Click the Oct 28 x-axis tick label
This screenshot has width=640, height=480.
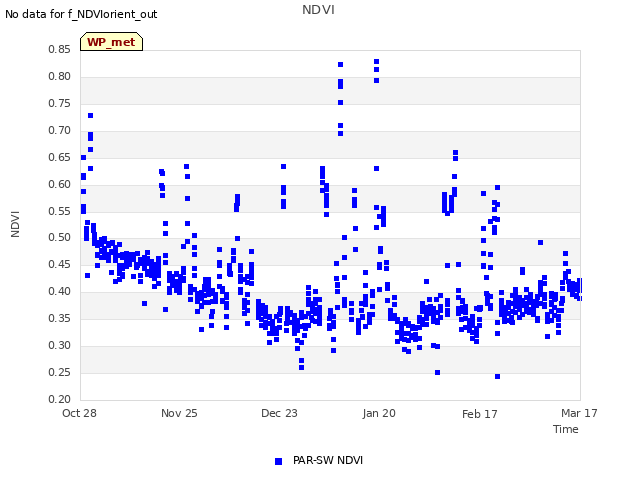tap(79, 413)
